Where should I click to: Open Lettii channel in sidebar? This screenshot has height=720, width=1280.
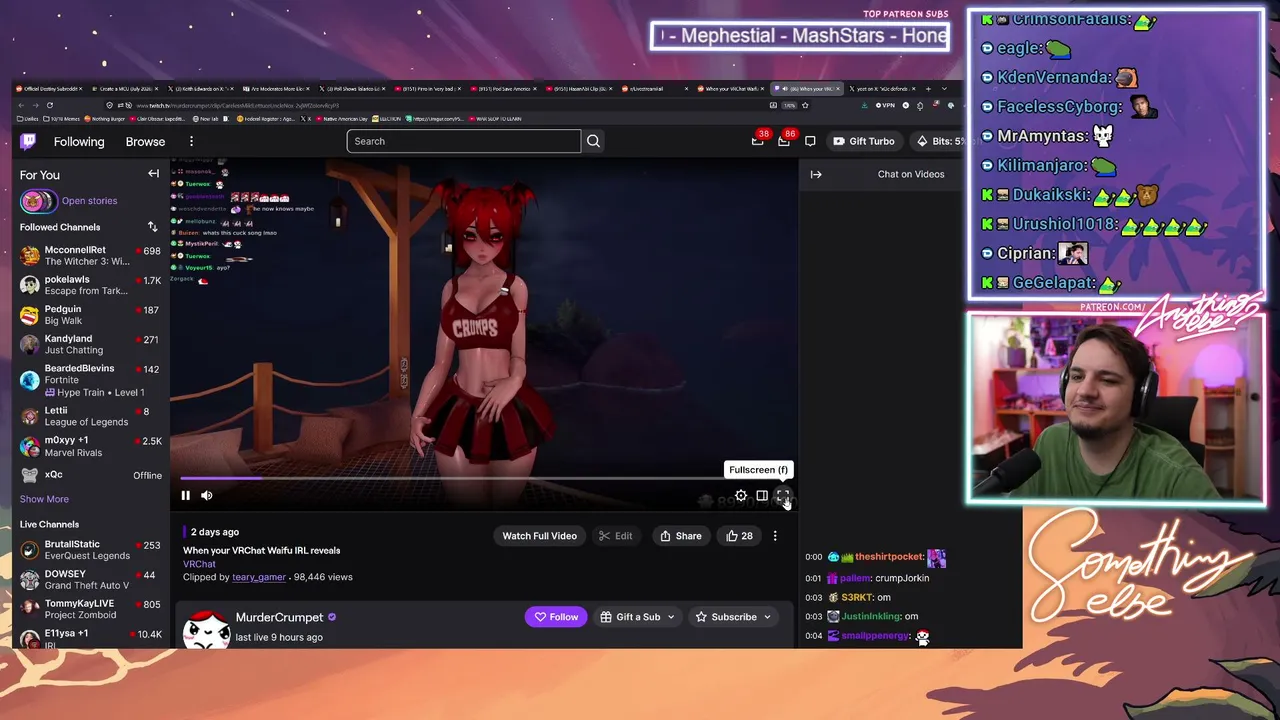(90, 416)
